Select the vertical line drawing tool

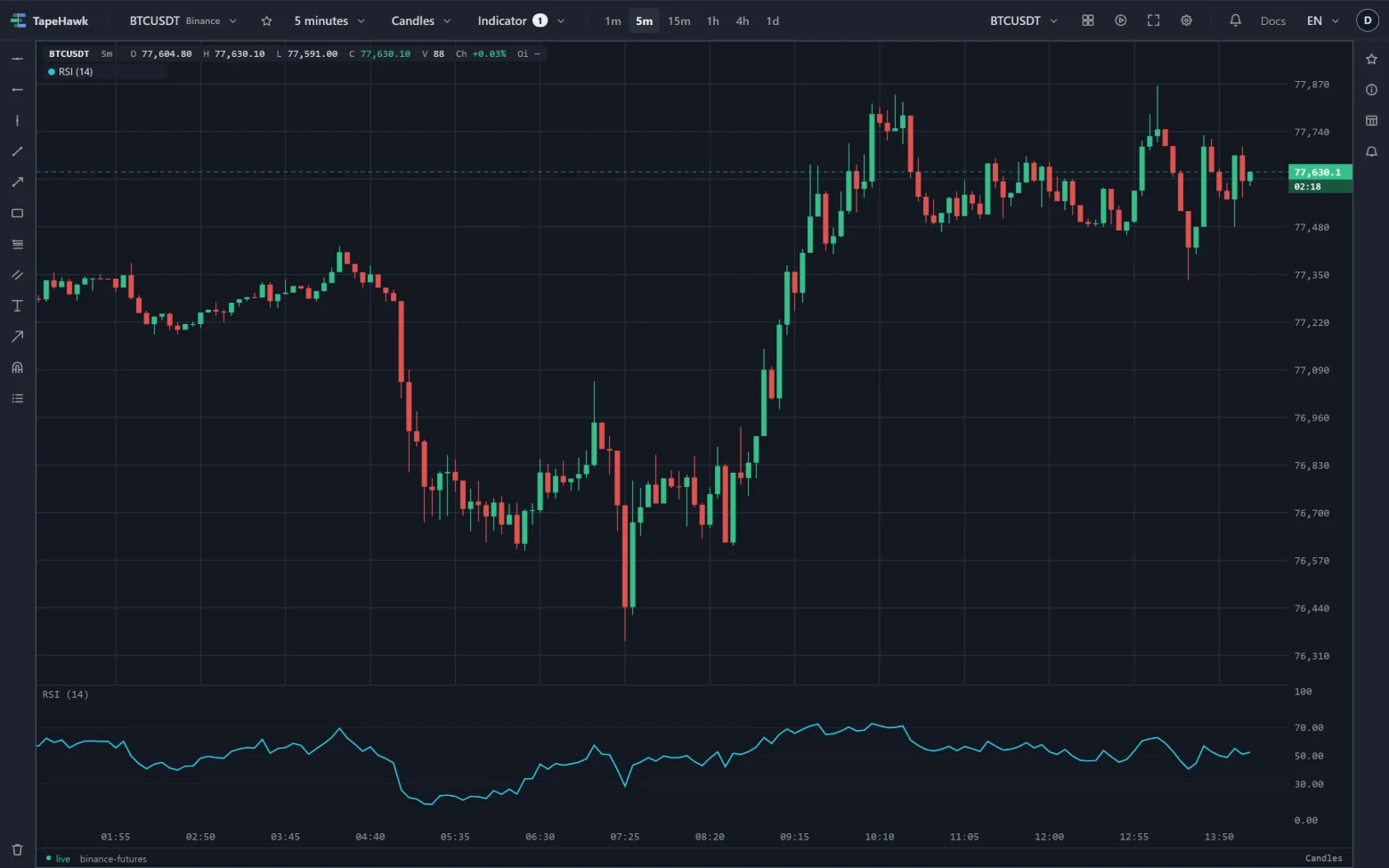[x=17, y=120]
